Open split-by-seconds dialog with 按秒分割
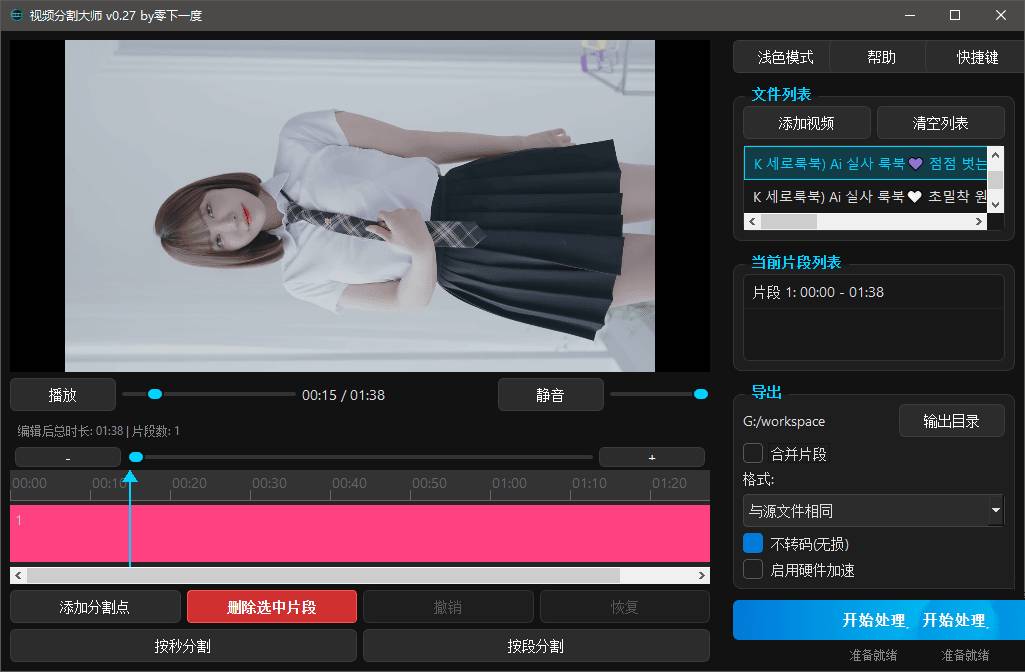The width and height of the screenshot is (1025, 672). (184, 645)
